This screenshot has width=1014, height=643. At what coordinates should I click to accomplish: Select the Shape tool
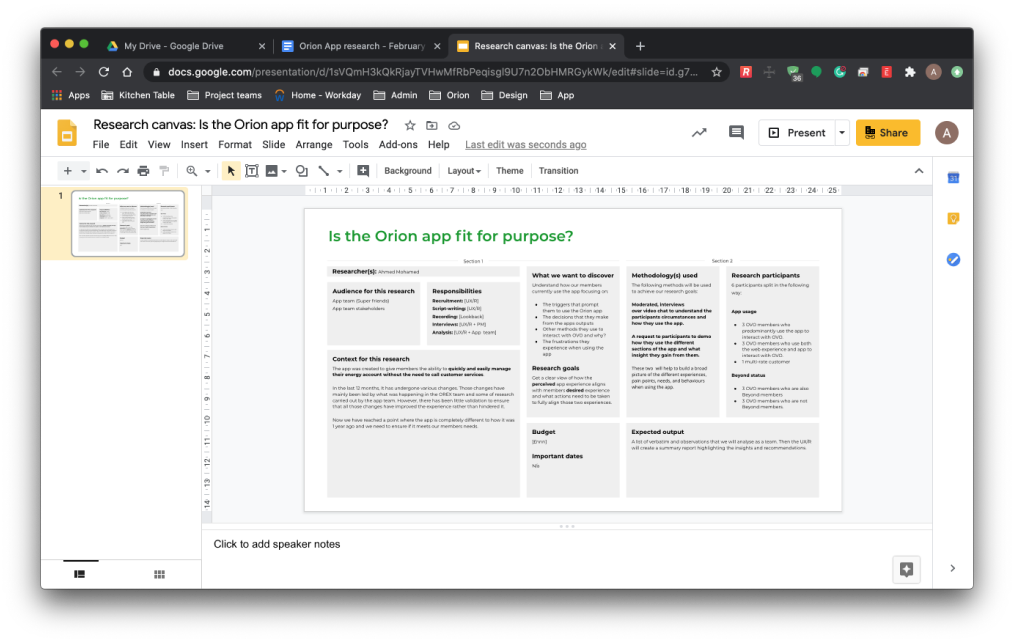pyautogui.click(x=300, y=170)
